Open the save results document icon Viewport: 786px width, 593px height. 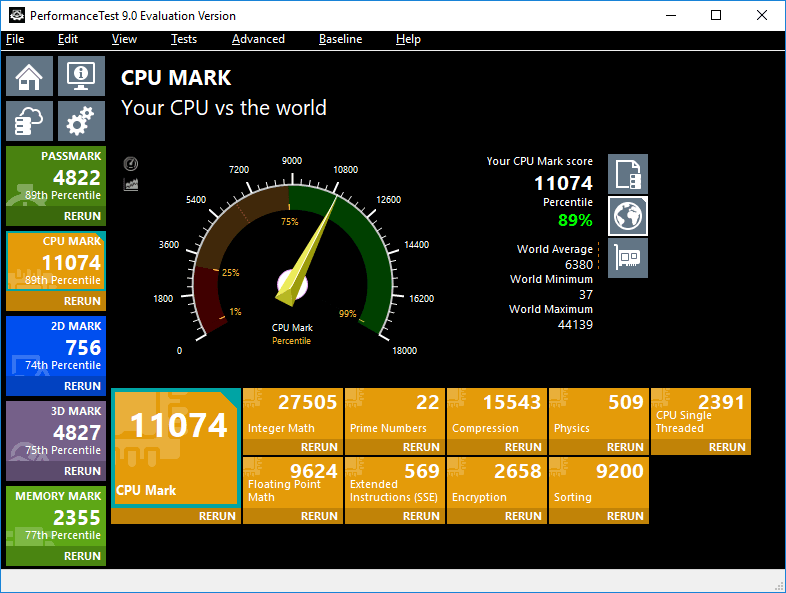(x=628, y=174)
